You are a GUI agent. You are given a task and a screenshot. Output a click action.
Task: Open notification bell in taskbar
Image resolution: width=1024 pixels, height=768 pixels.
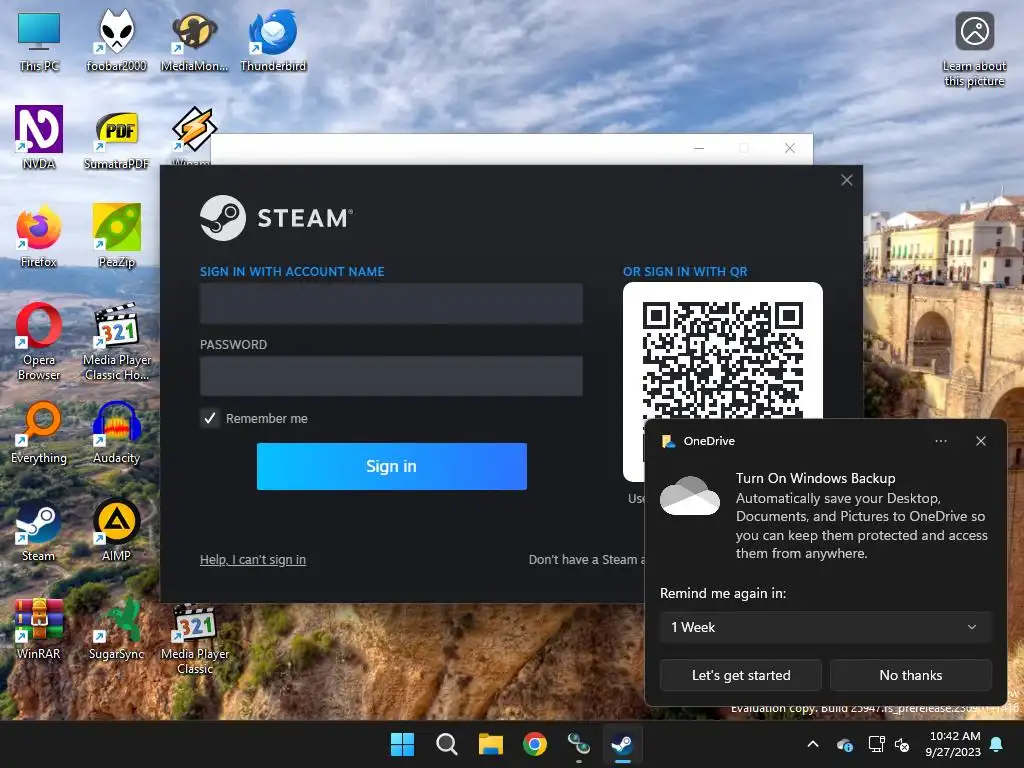[997, 744]
